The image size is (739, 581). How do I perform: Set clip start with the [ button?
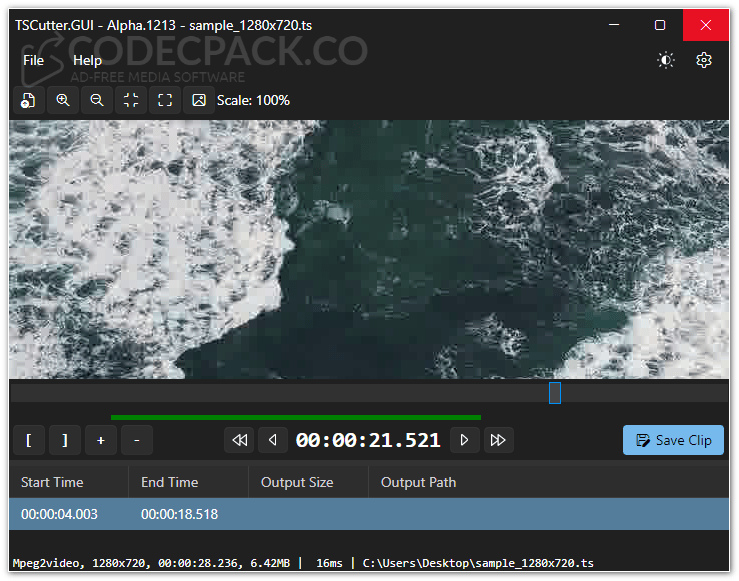pyautogui.click(x=29, y=440)
